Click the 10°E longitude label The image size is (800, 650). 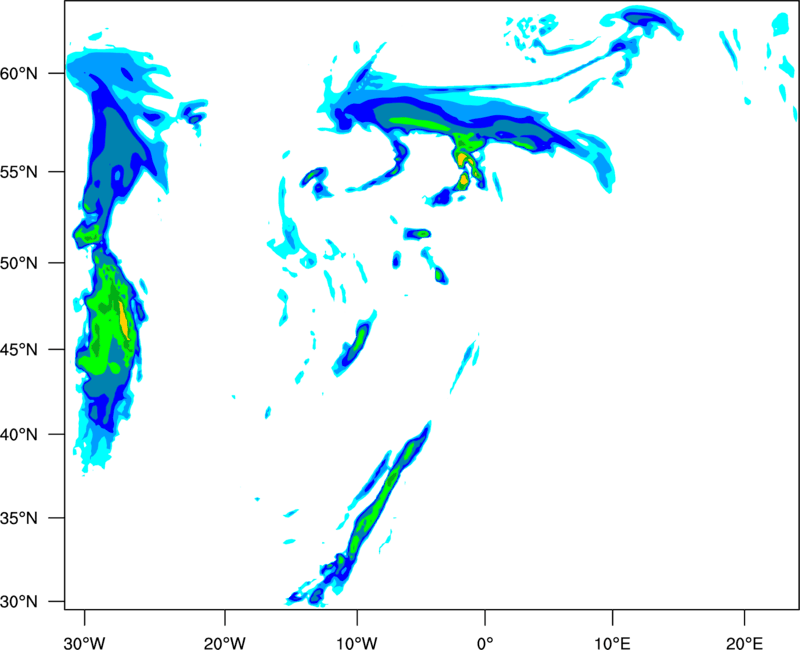612,643
